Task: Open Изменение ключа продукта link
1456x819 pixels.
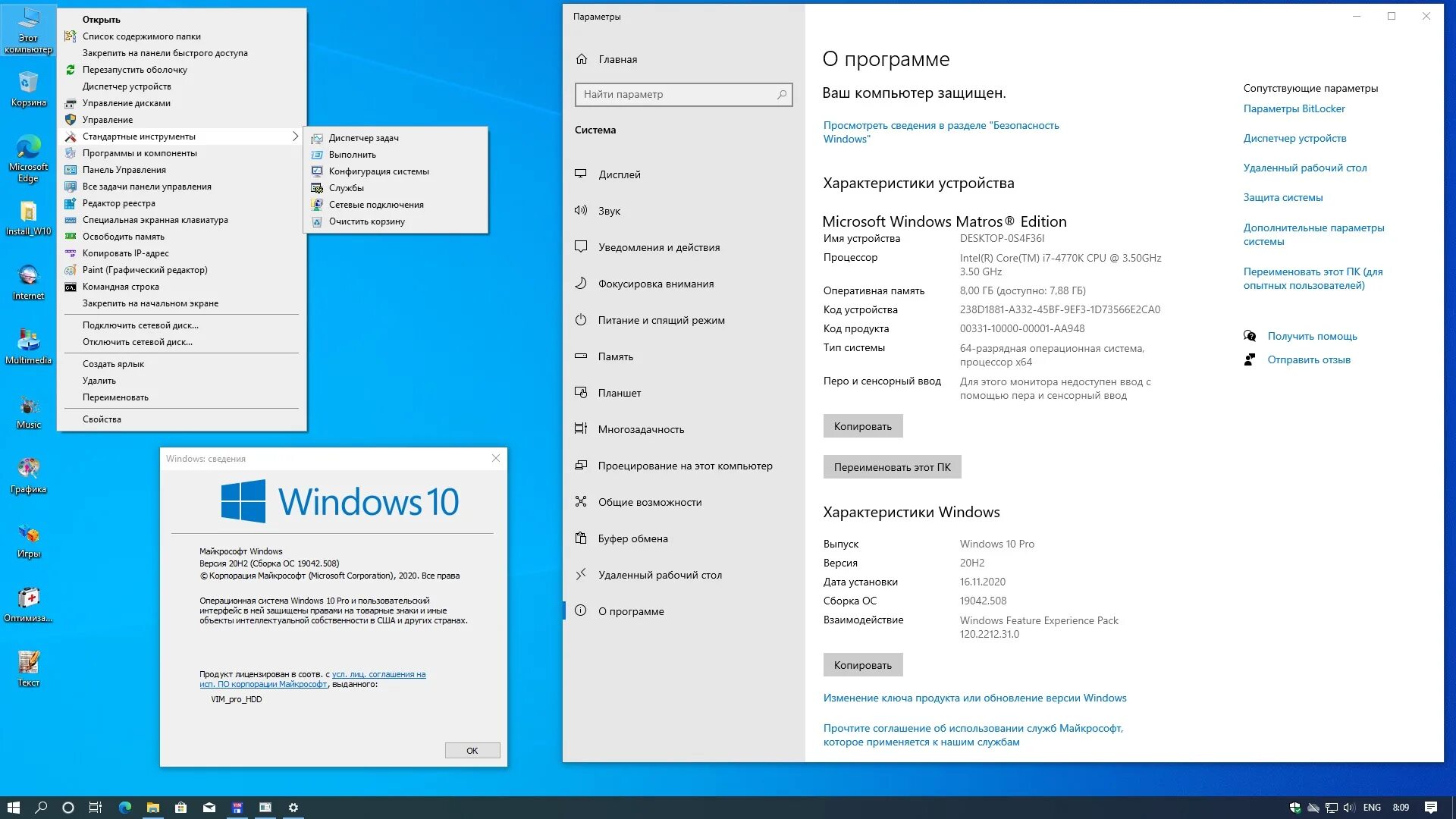Action: coord(974,698)
